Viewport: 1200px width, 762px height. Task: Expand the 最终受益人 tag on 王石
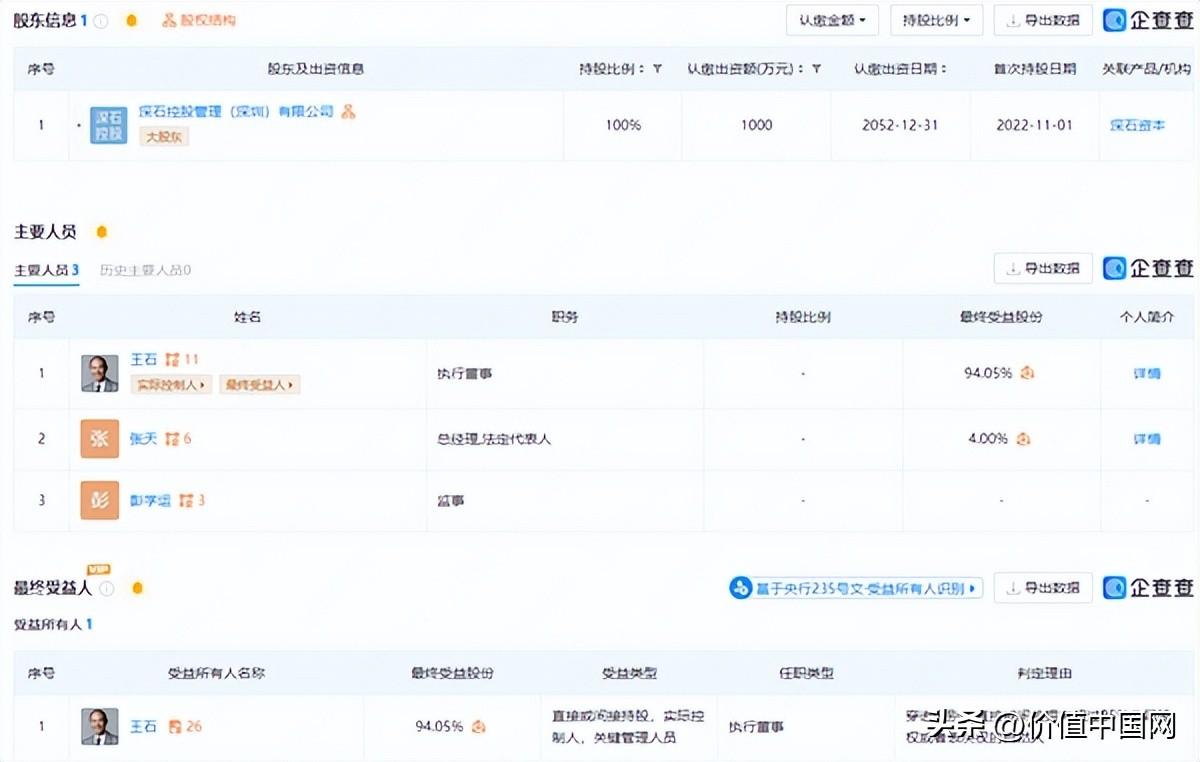(x=260, y=384)
